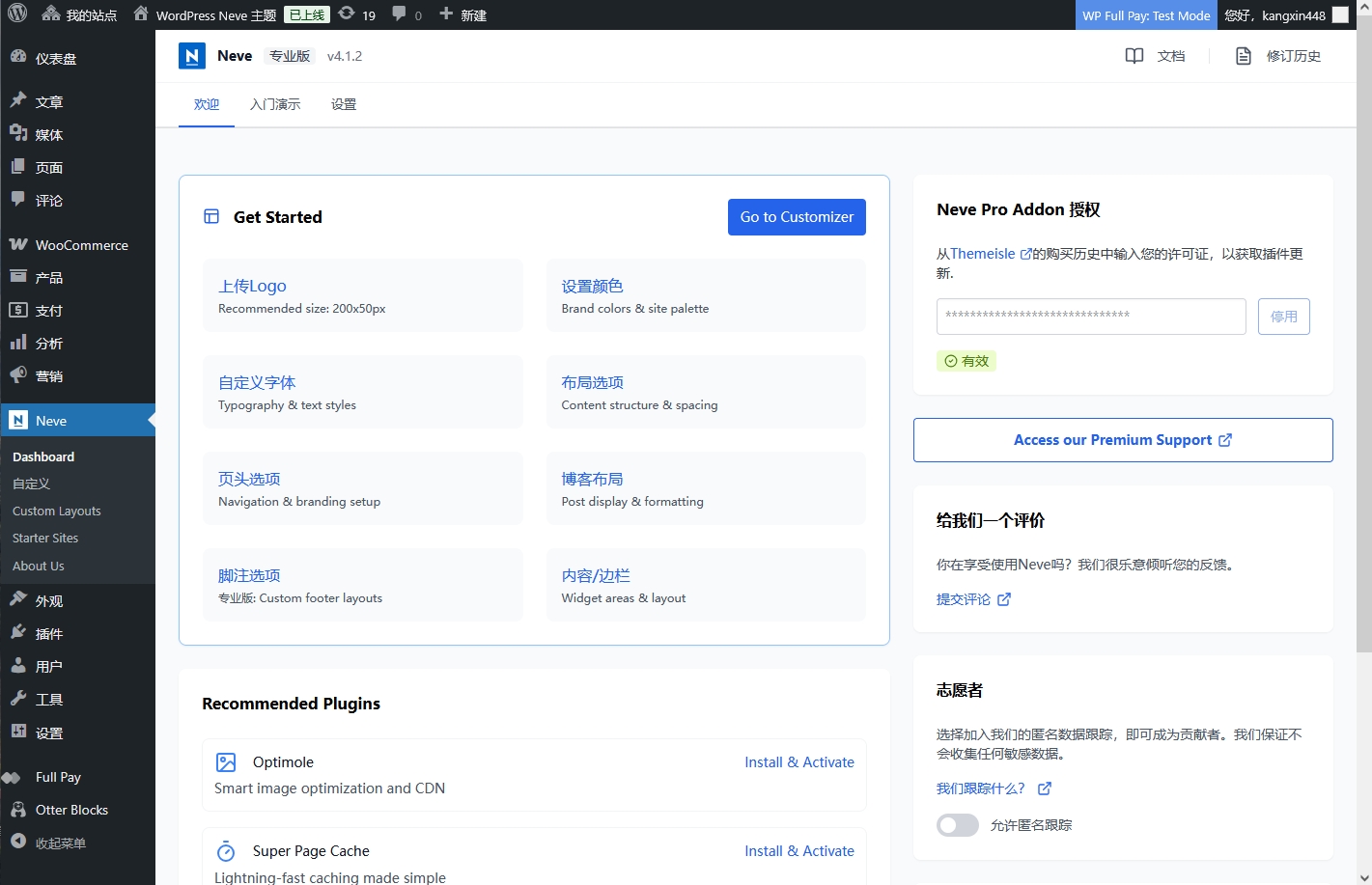Click the 已上线 status badge
Viewport: 1372px width, 885px height.
tap(306, 14)
